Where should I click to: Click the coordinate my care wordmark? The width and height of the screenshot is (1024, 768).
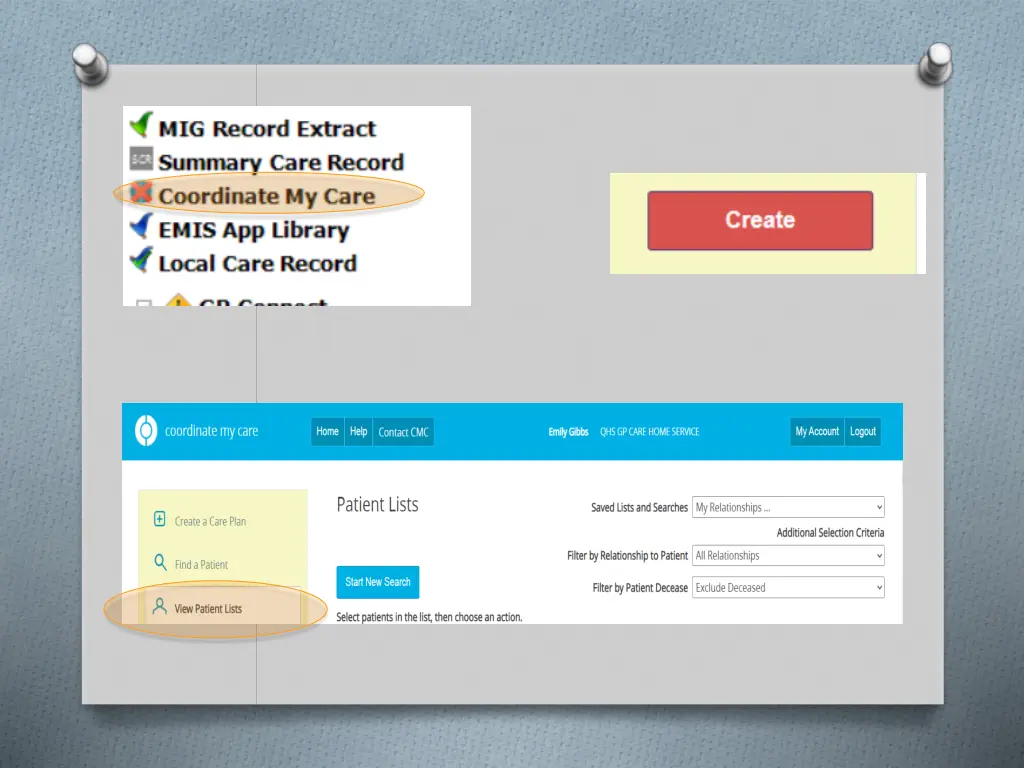click(x=212, y=431)
